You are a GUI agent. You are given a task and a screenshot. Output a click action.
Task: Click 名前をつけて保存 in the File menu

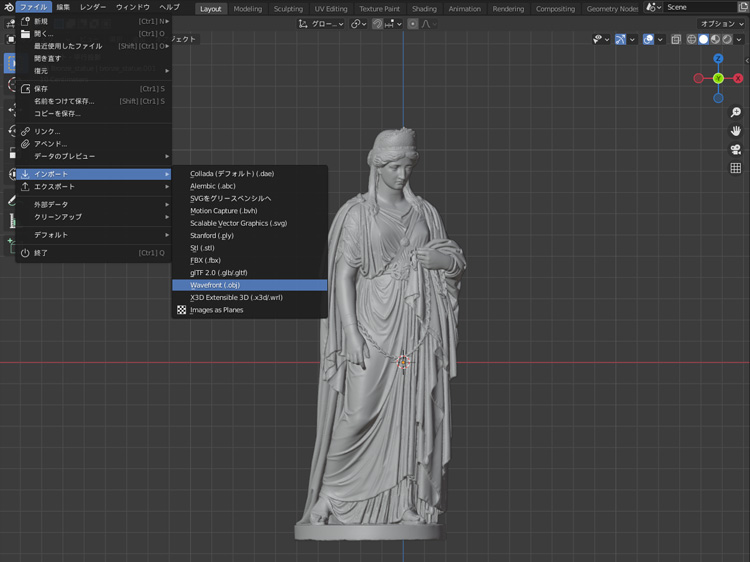coord(64,101)
